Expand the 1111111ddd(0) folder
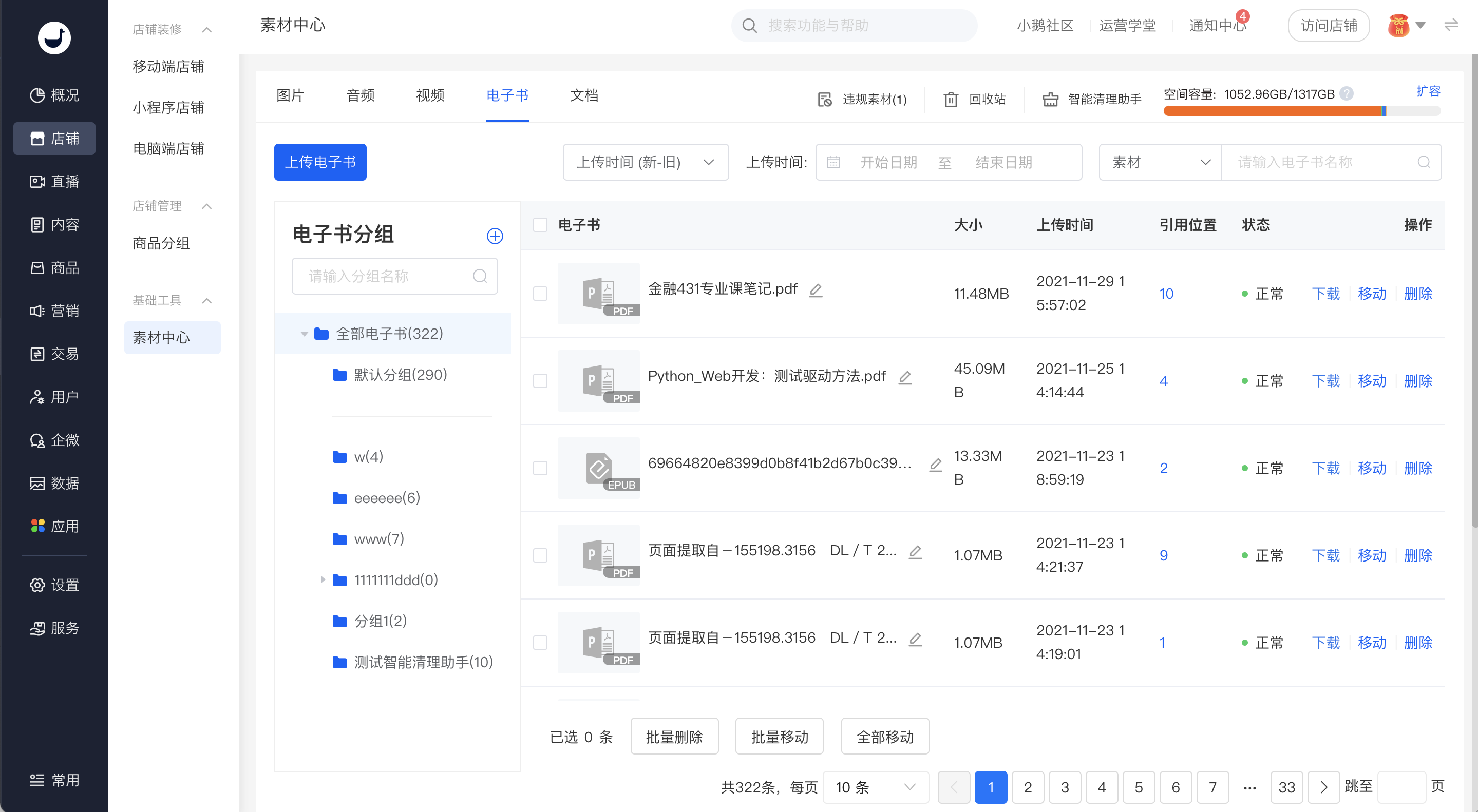Screen dimensions: 1478x812 pos(323,580)
